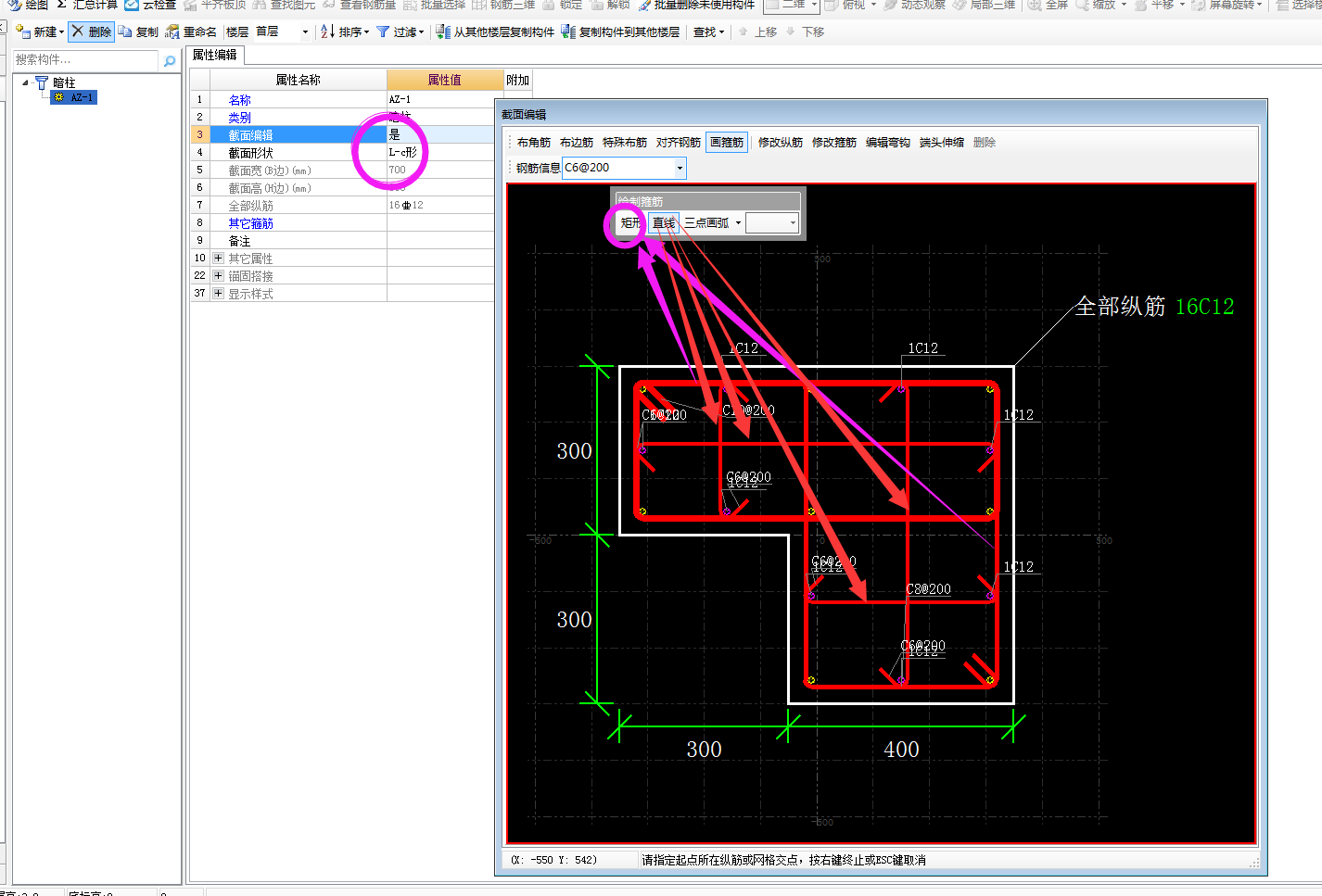Click the 特殊布筋 tool button

(x=625, y=142)
